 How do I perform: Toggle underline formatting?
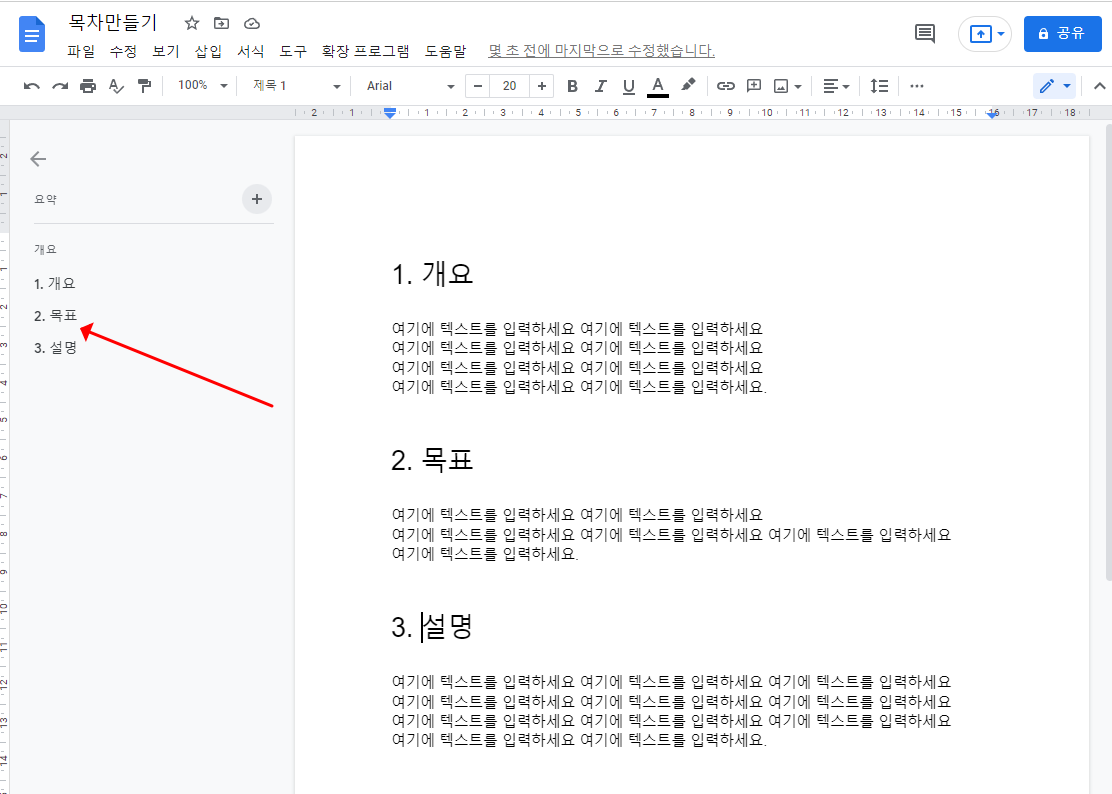tap(628, 85)
